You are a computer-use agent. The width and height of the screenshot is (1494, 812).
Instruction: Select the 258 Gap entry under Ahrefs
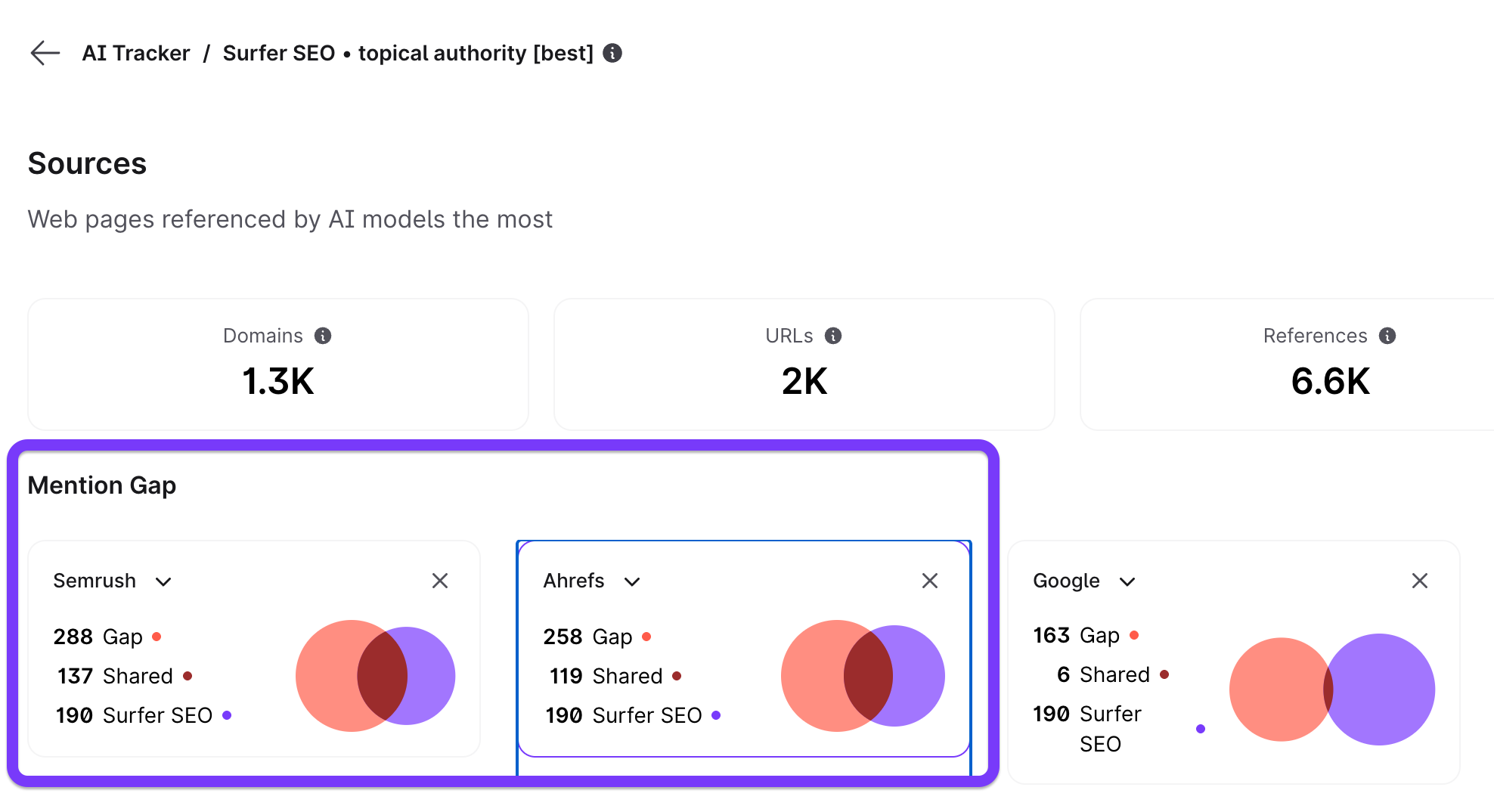(x=588, y=637)
